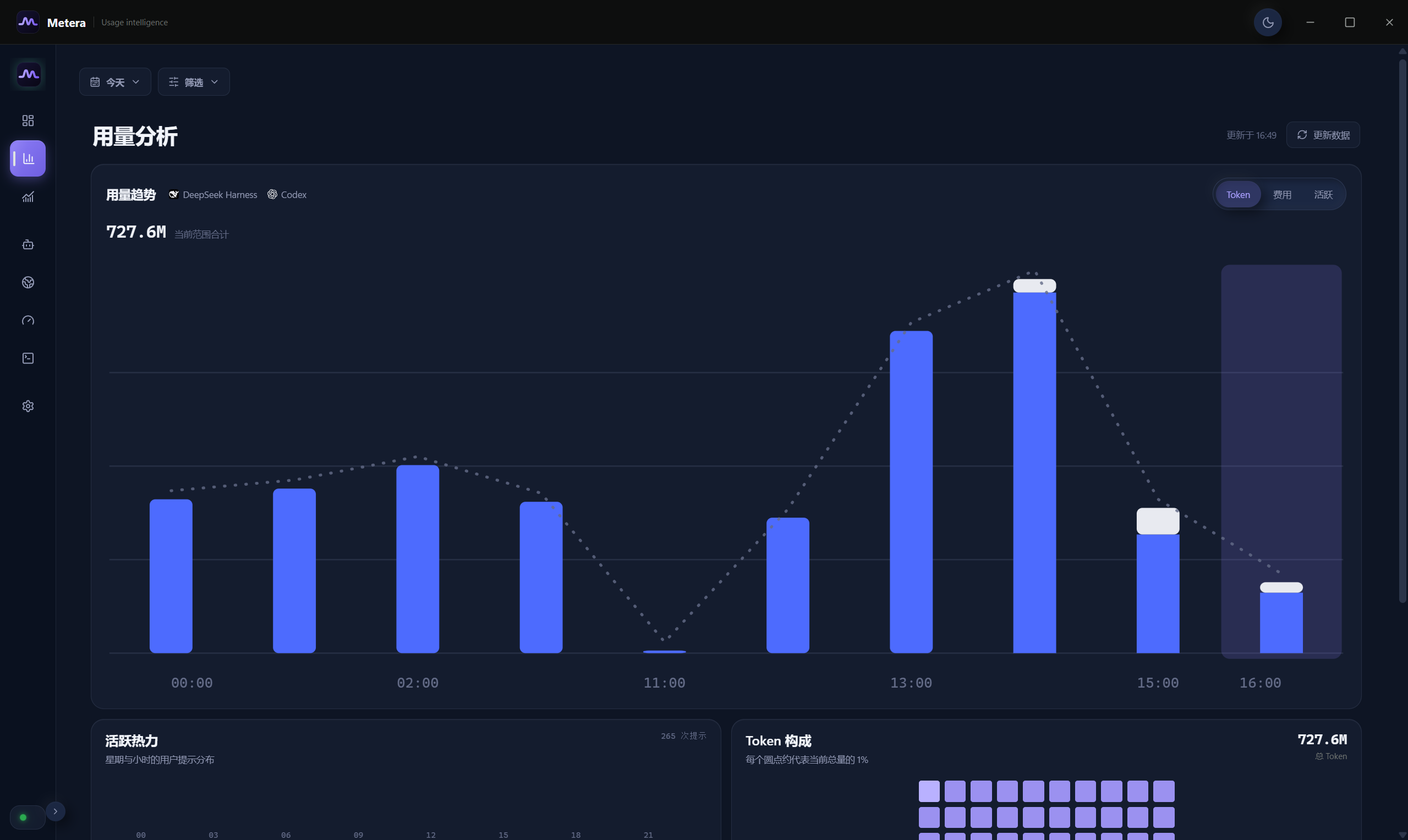Click the globe-like models sidebar icon

pos(28,282)
